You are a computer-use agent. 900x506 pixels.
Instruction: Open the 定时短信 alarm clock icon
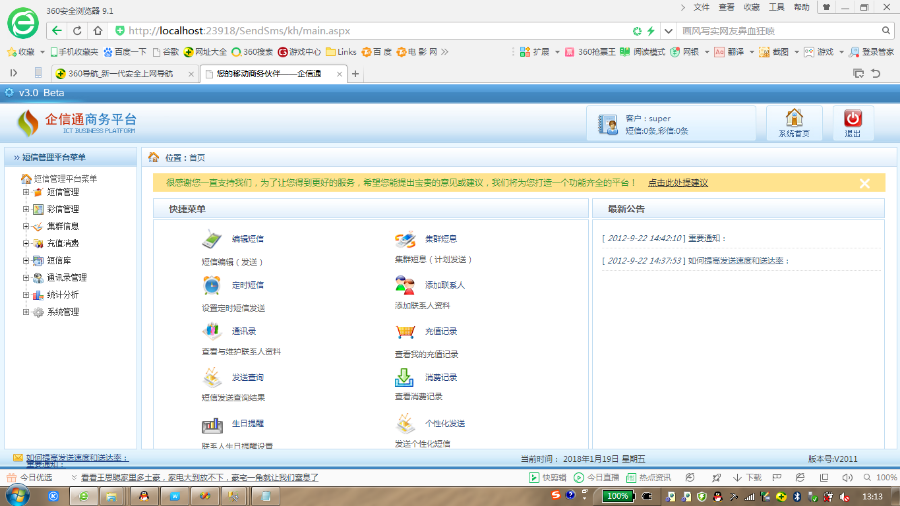212,285
